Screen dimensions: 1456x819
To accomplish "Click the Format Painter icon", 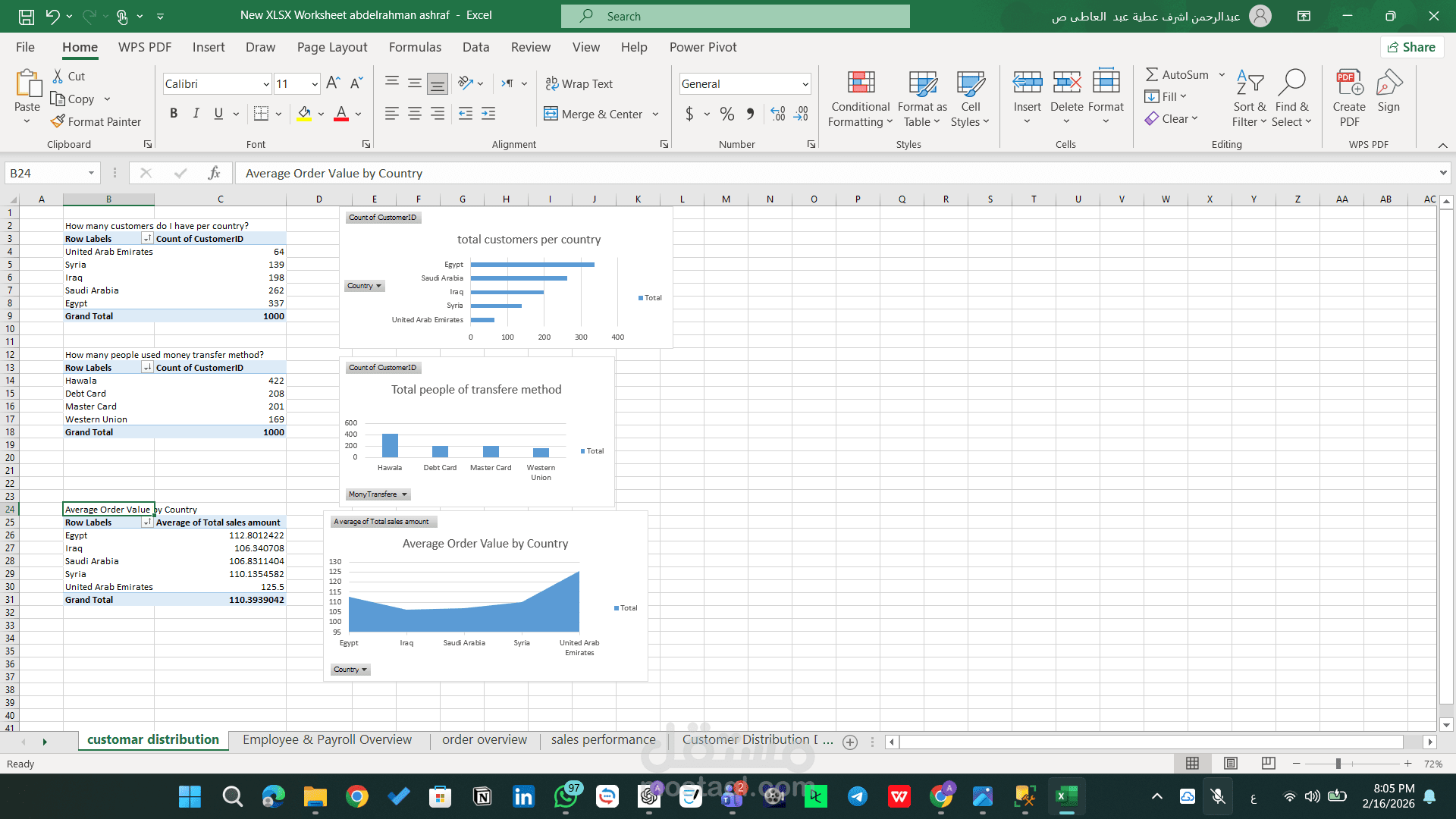I will [58, 121].
